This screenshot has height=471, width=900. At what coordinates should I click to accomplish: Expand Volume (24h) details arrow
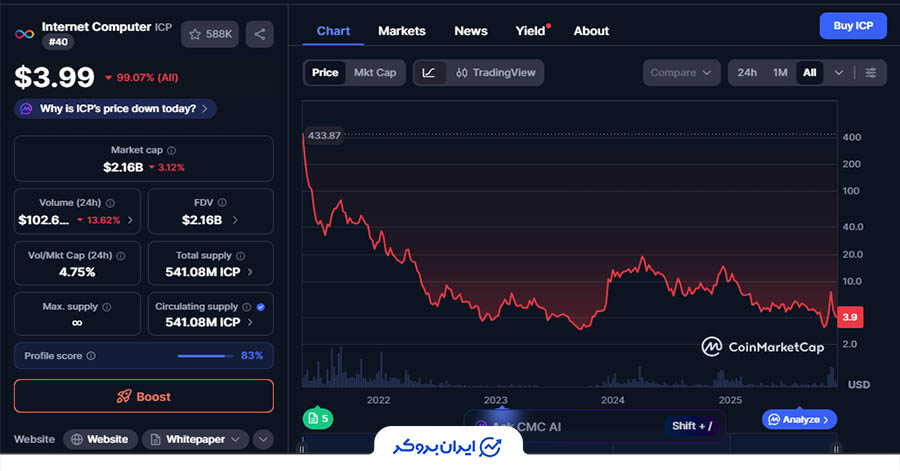click(x=130, y=220)
